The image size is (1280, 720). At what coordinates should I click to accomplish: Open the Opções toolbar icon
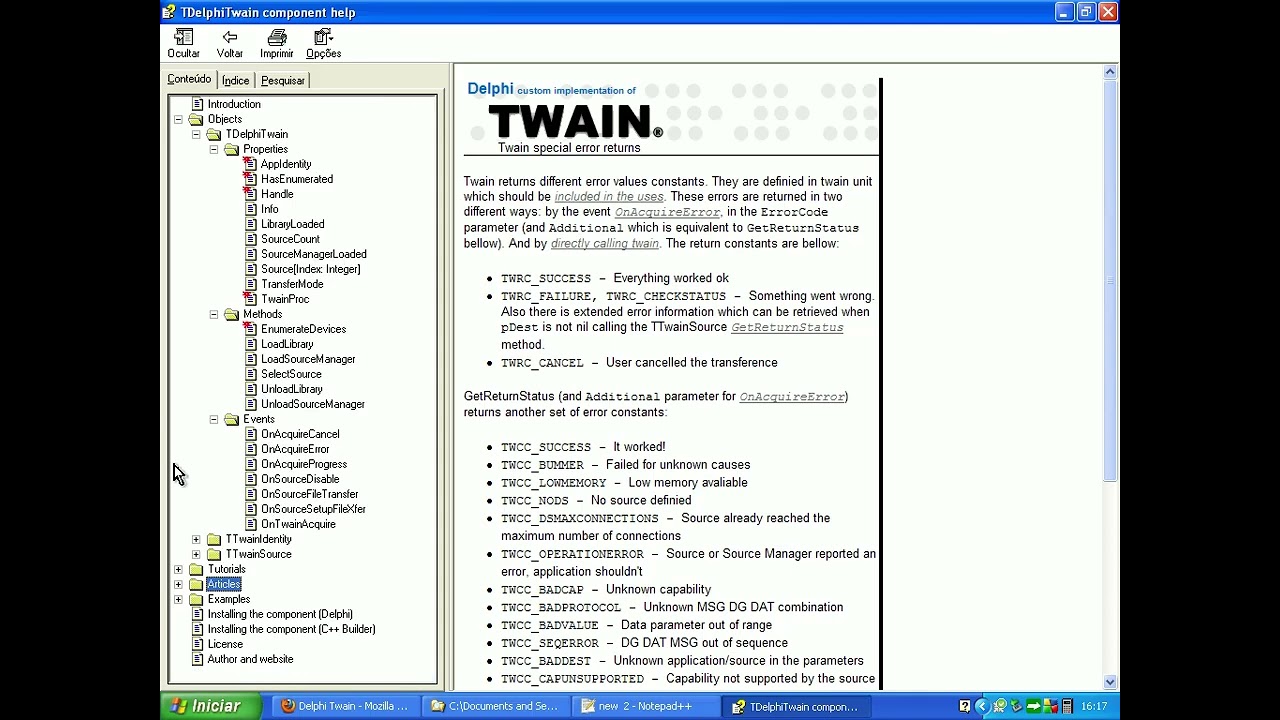point(323,37)
